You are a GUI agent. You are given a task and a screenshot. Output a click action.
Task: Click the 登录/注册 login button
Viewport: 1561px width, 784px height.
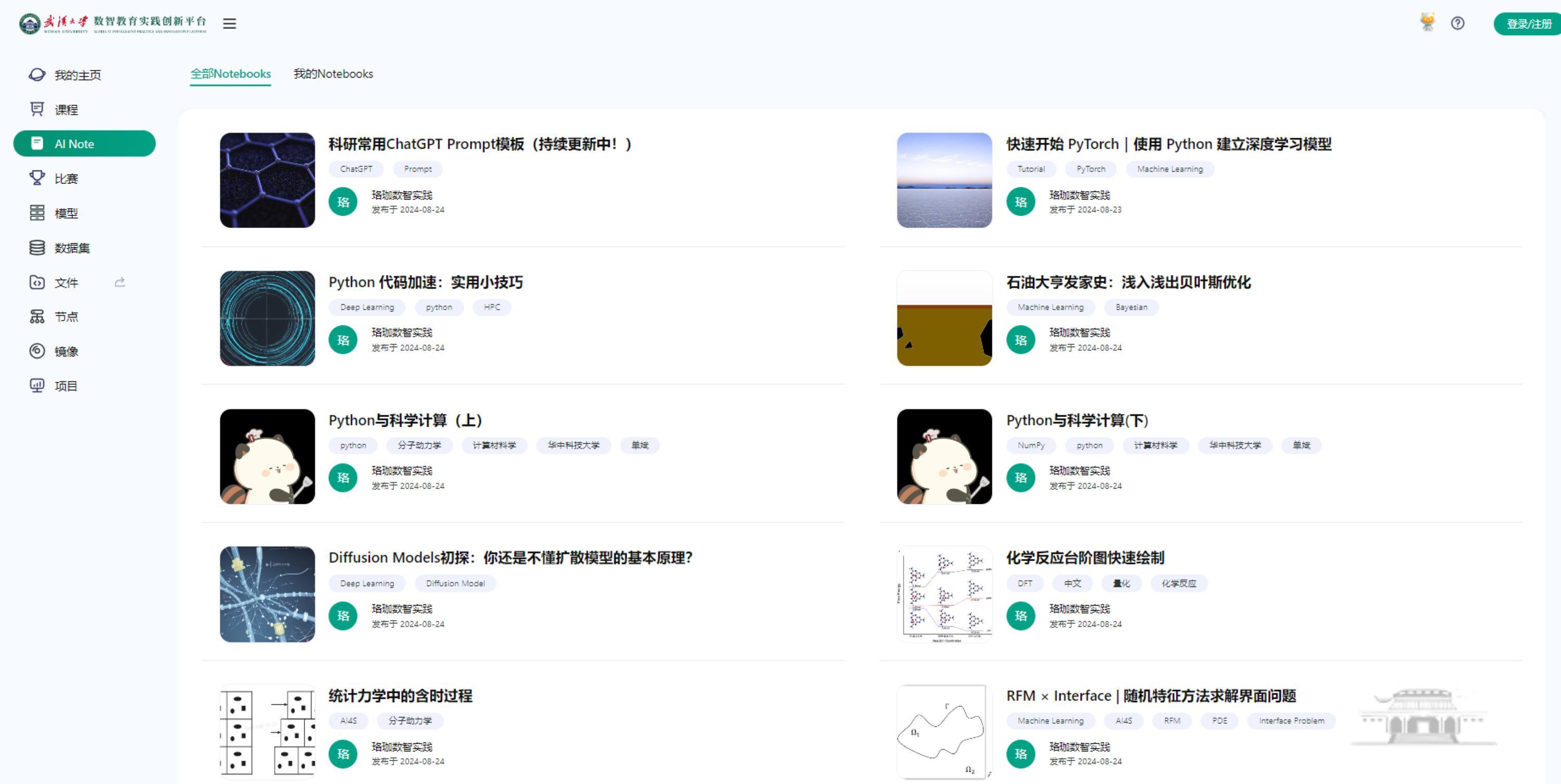(x=1528, y=23)
